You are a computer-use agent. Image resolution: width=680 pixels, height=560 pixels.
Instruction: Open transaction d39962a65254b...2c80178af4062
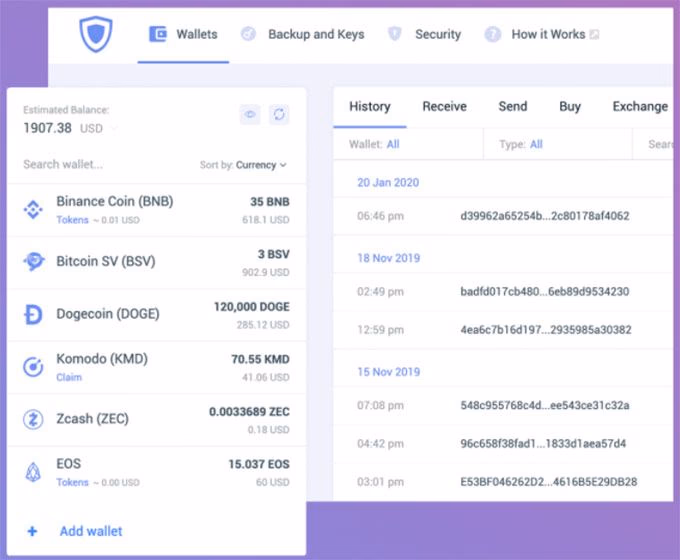545,216
